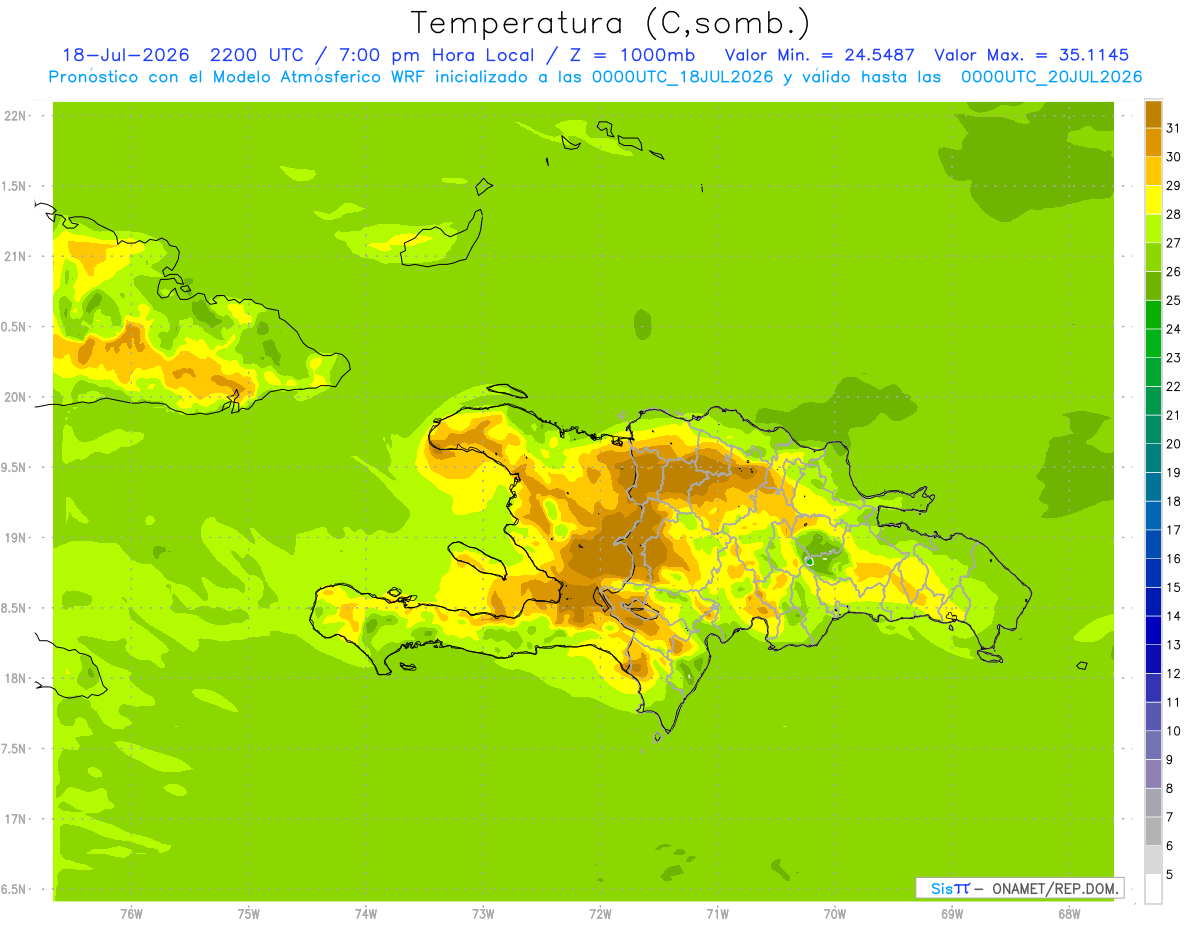Click legend value "25"
Viewport: 1200px width, 927px height.
pyautogui.click(x=1173, y=300)
